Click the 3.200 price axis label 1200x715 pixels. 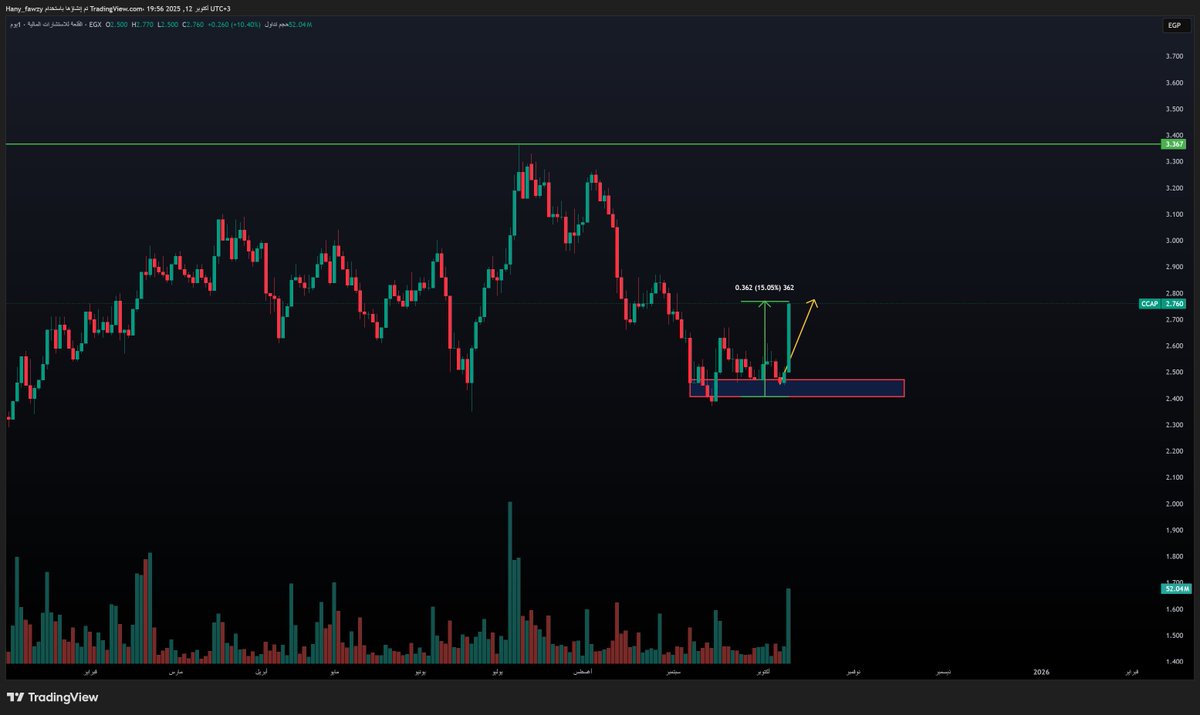coord(1174,188)
